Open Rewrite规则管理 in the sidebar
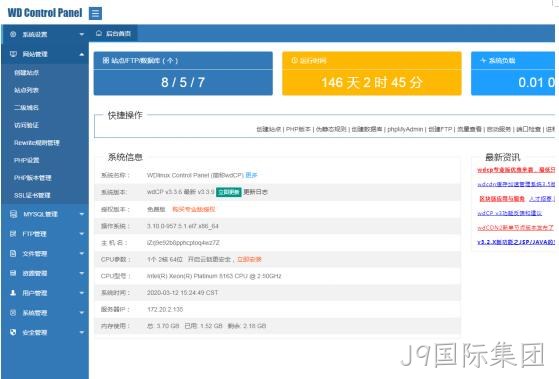This screenshot has width=559, height=379. tap(37, 143)
